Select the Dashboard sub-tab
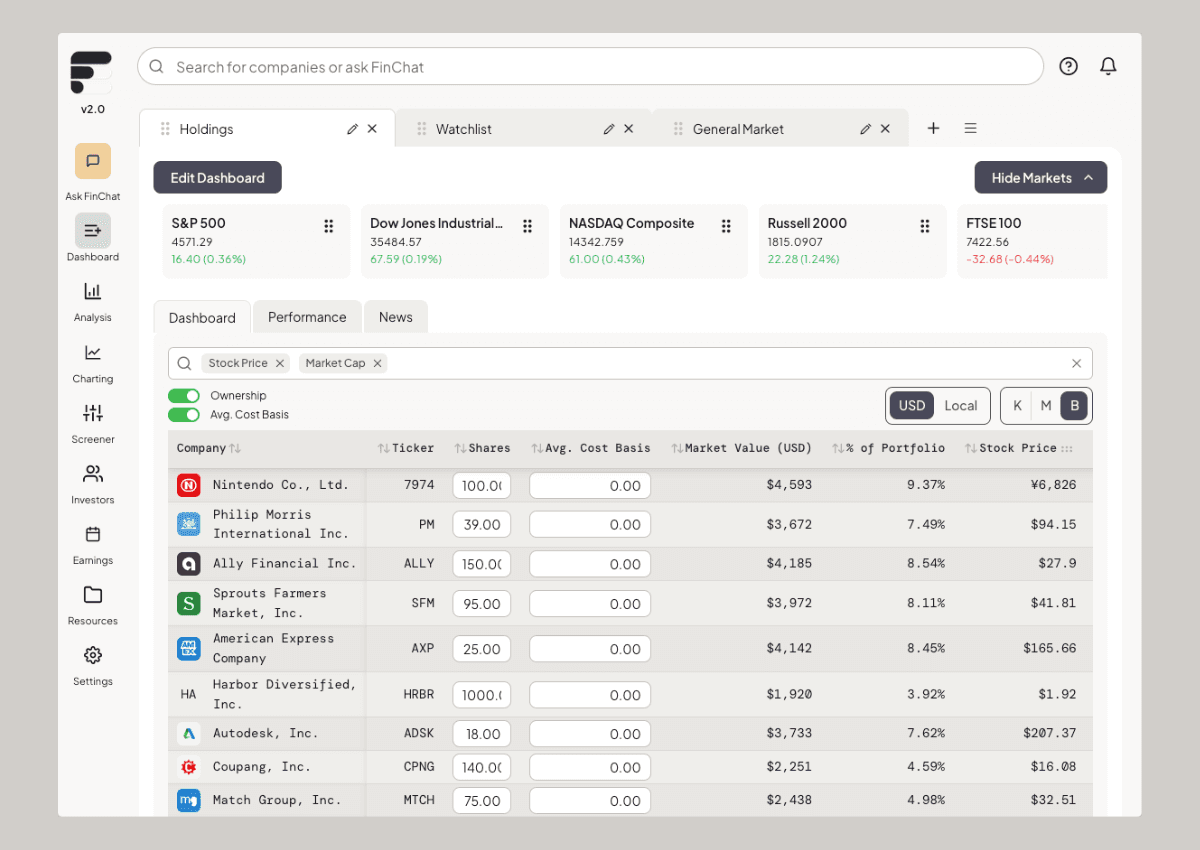 coord(202,317)
